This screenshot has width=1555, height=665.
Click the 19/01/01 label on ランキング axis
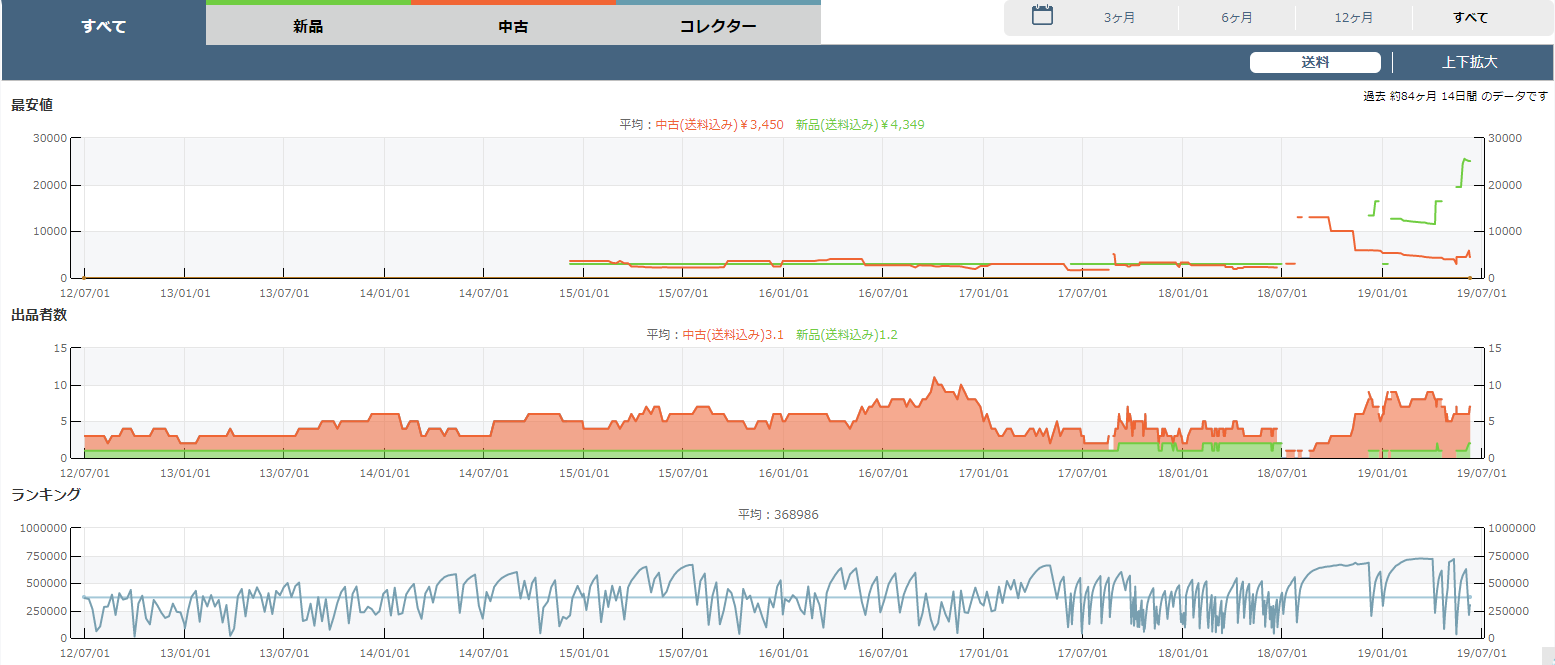click(x=1382, y=652)
